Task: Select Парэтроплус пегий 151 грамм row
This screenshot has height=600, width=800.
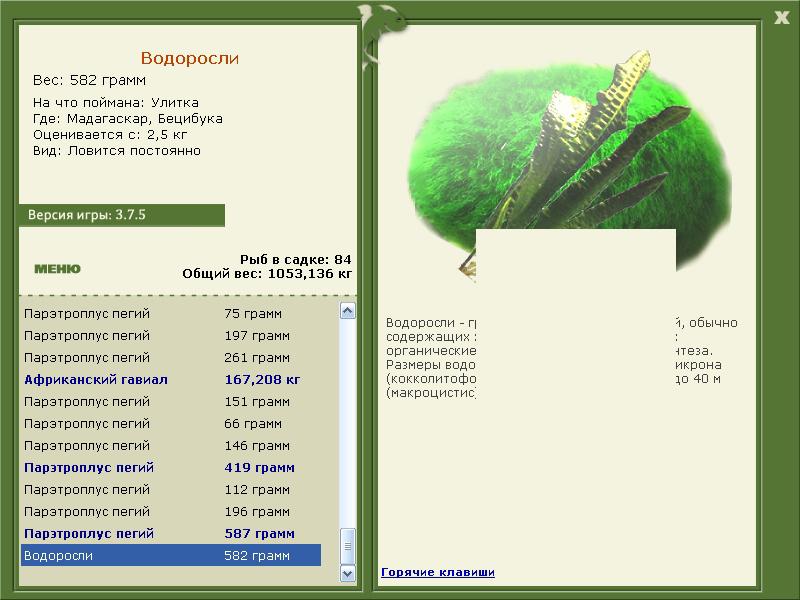Action: [171, 402]
